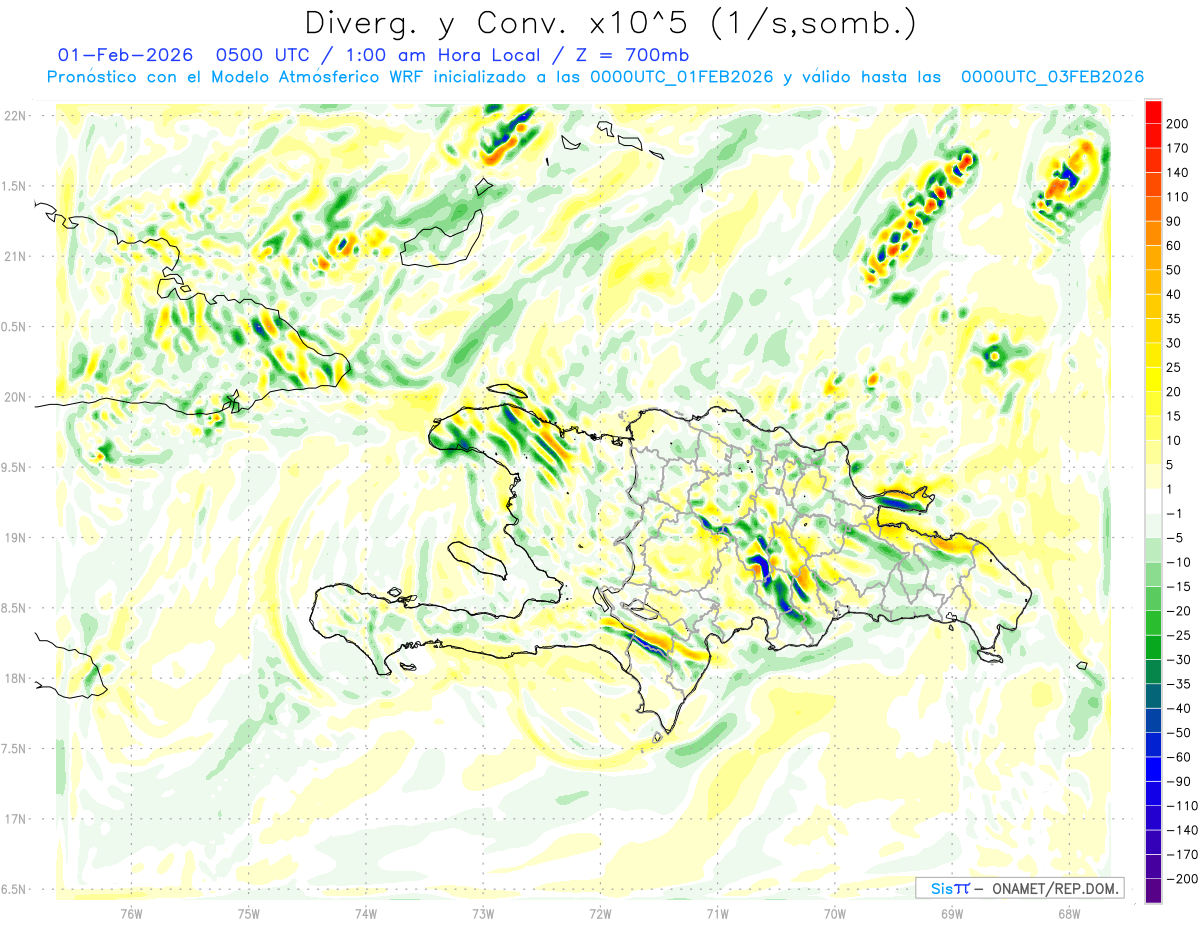The height and width of the screenshot is (927, 1200).
Task: Pick the red swatch topping the color scale
Action: [x=1153, y=112]
